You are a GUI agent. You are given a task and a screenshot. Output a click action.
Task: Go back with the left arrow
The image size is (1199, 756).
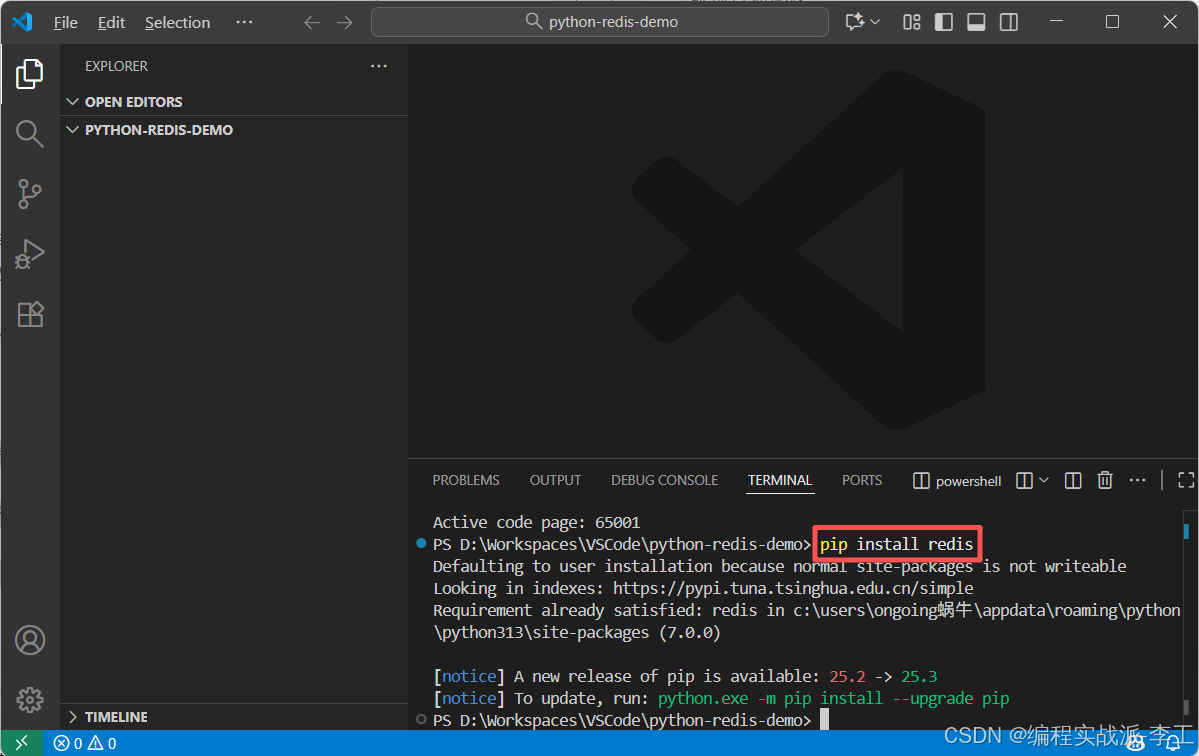tap(311, 22)
